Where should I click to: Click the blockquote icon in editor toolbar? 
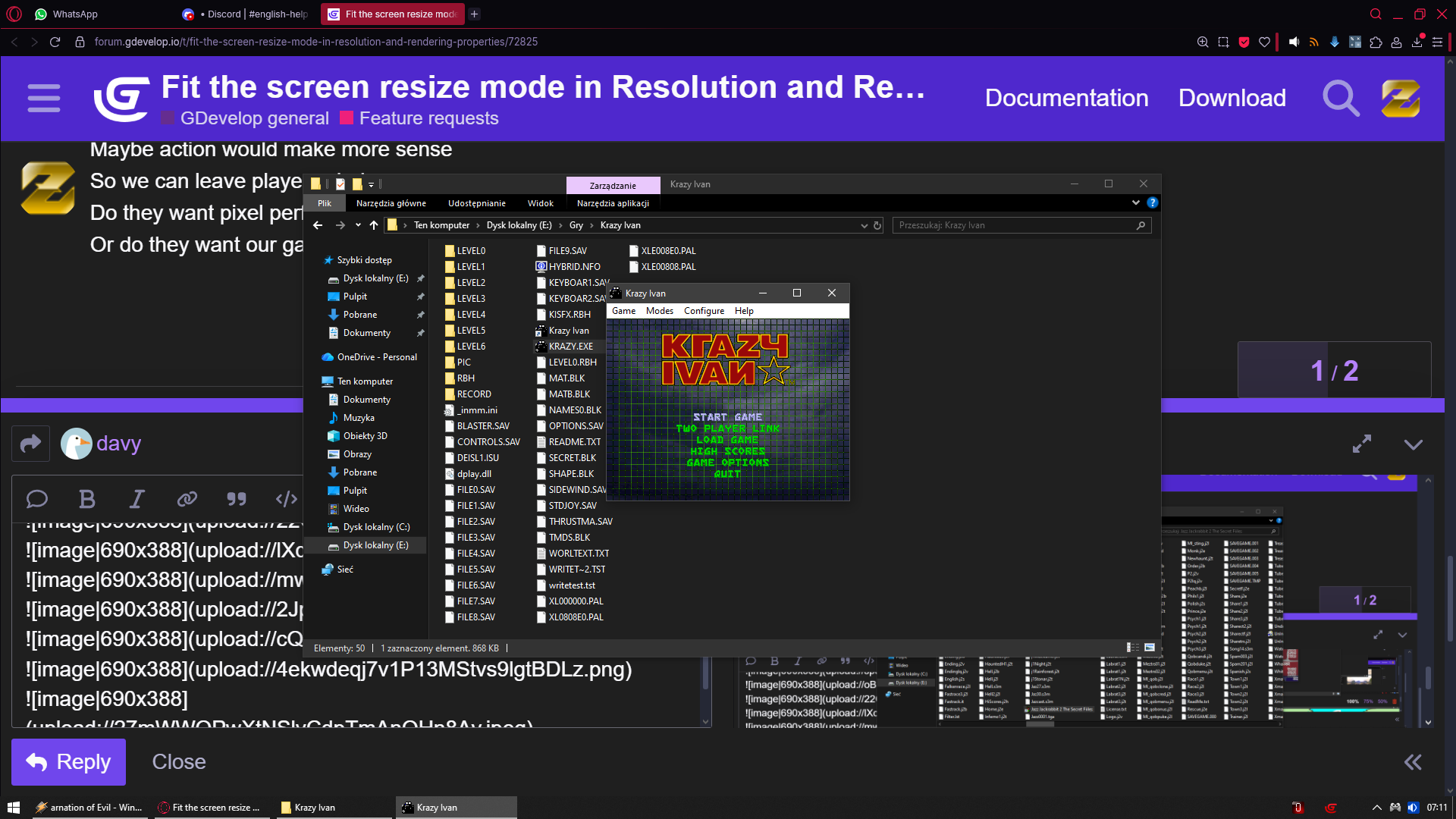[x=237, y=499]
